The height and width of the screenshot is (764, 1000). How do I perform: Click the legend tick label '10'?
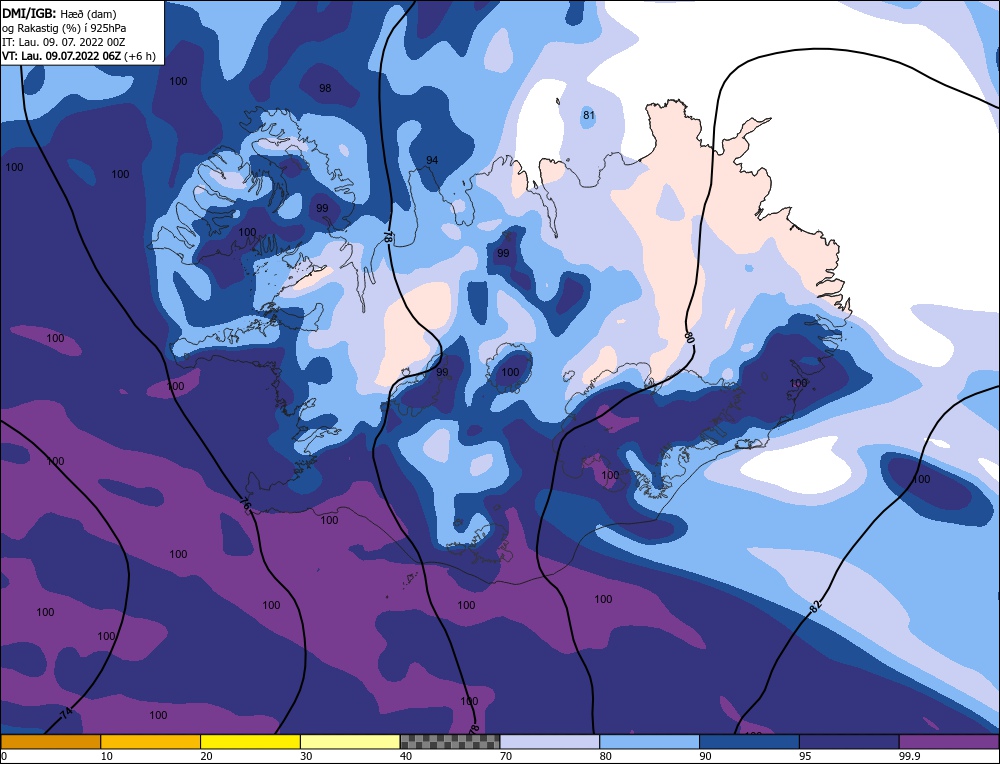click(107, 756)
